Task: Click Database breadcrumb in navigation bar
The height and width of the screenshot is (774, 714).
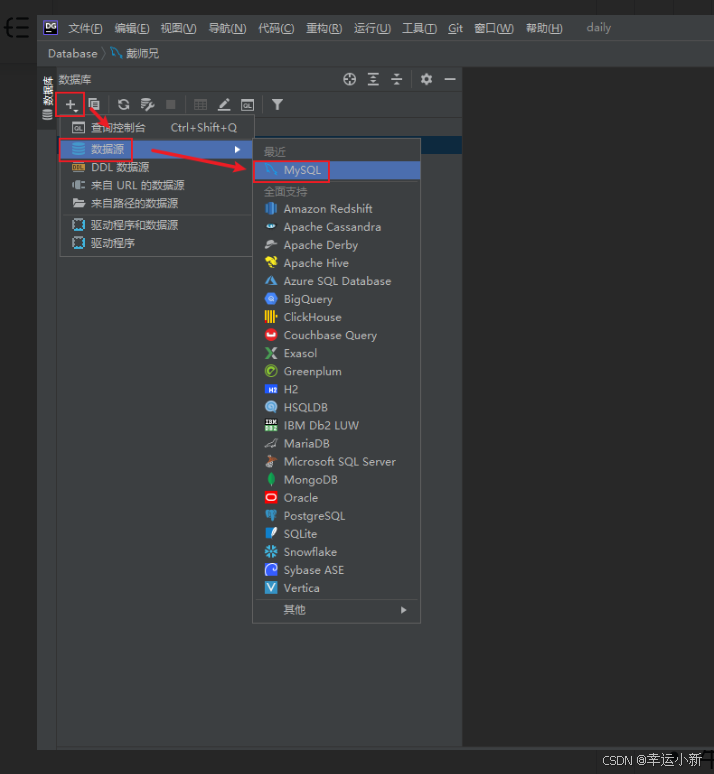Action: [x=73, y=53]
